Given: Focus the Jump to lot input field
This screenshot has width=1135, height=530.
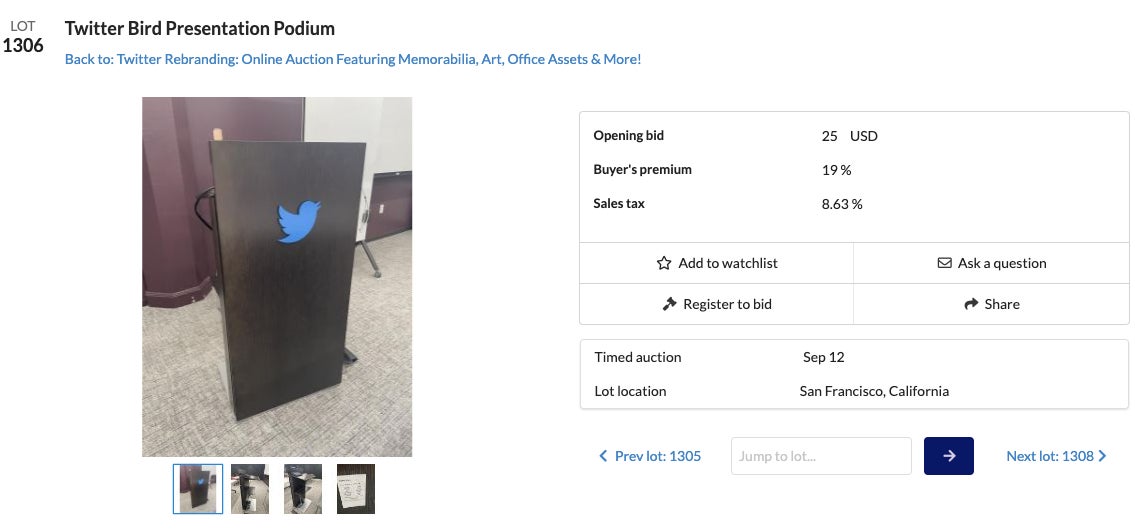Looking at the screenshot, I should (821, 457).
